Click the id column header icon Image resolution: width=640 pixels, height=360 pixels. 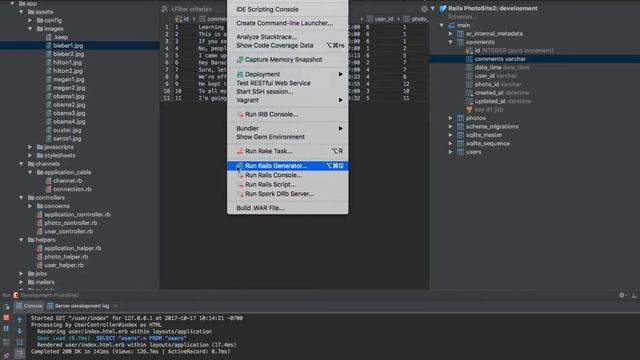pos(178,19)
